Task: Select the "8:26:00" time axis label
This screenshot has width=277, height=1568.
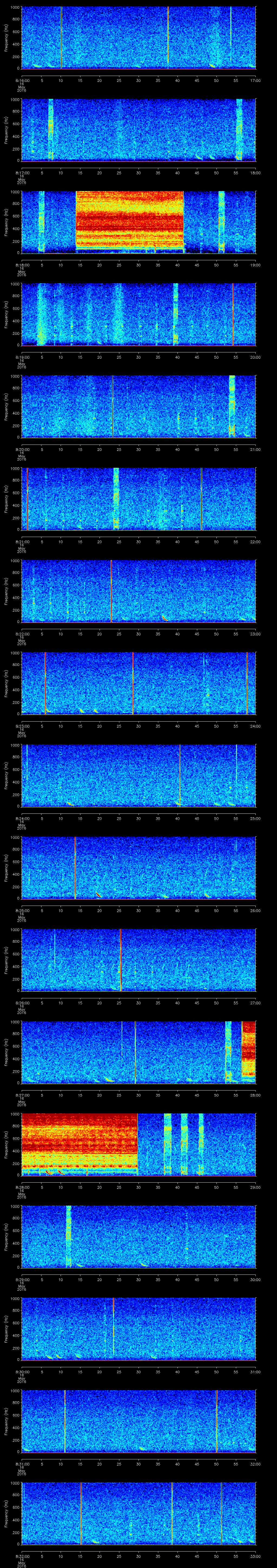Action: (22, 1003)
